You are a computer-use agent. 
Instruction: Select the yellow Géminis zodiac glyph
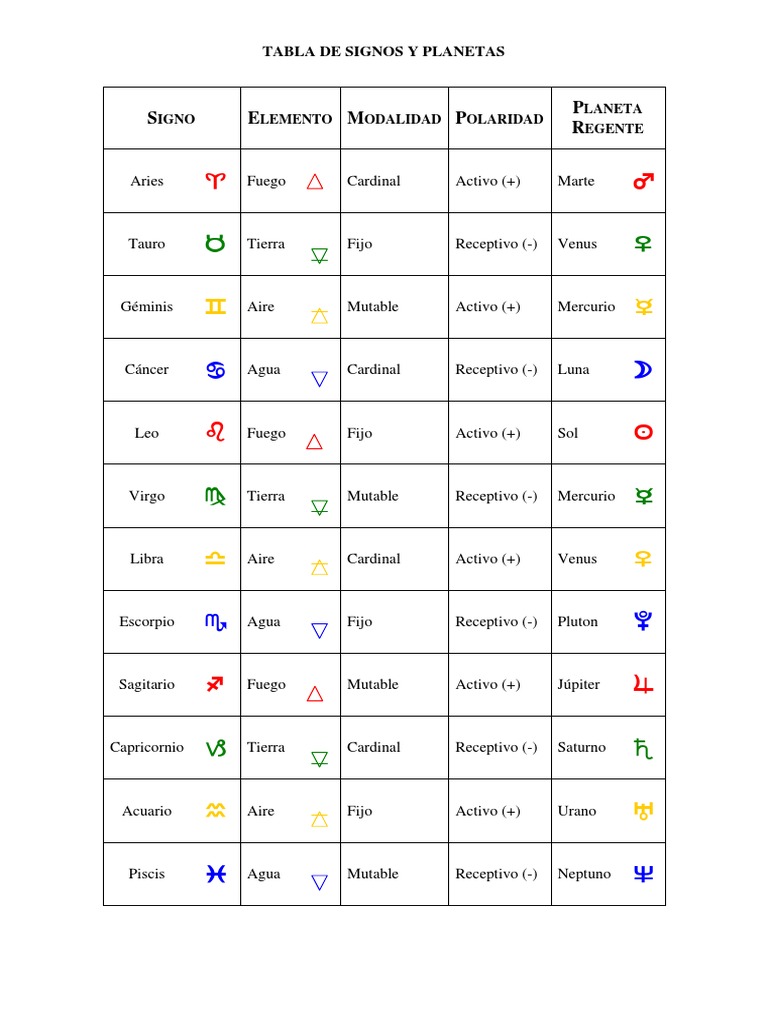(215, 307)
